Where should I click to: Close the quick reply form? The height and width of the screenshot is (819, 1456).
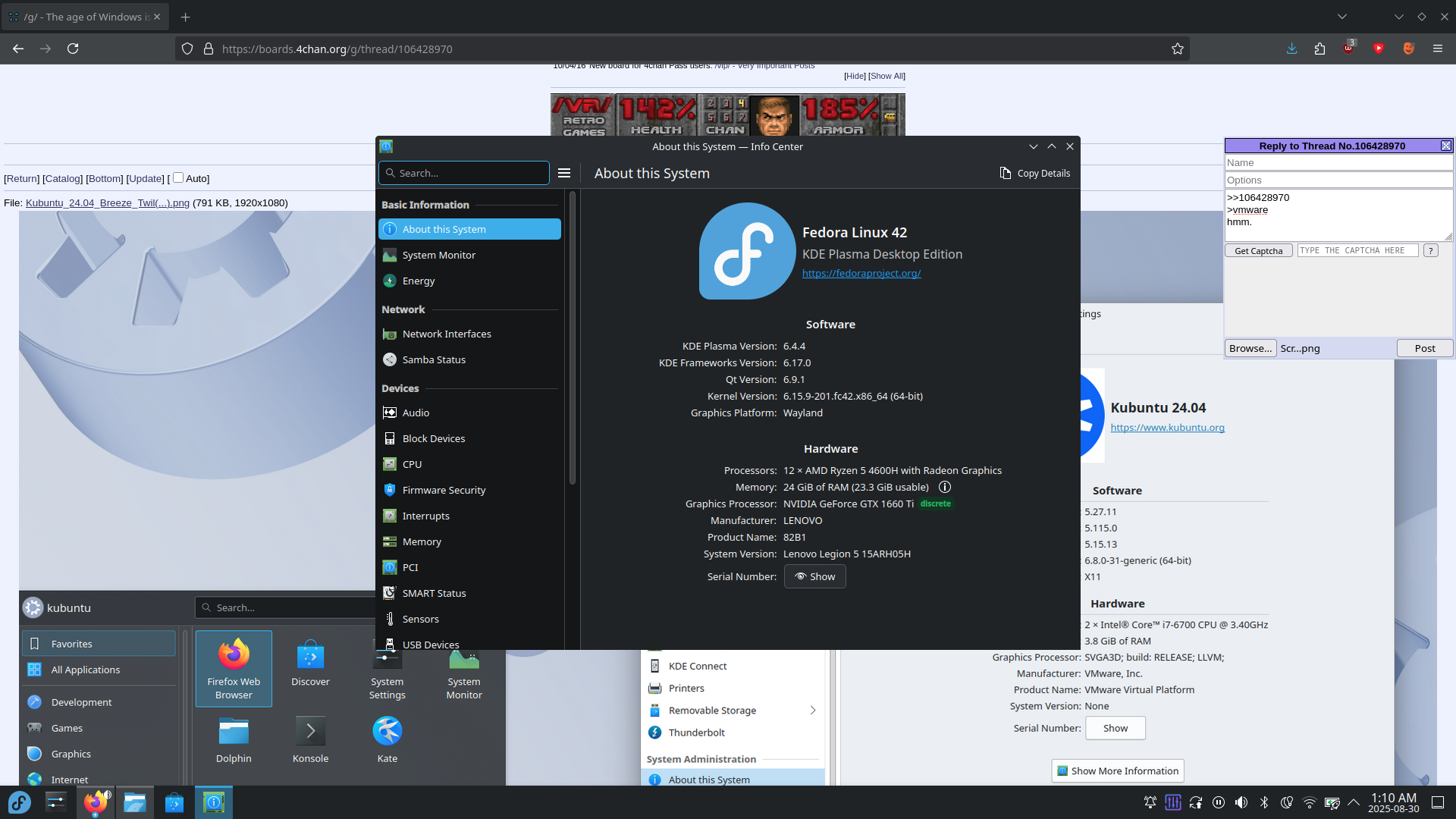(x=1446, y=146)
